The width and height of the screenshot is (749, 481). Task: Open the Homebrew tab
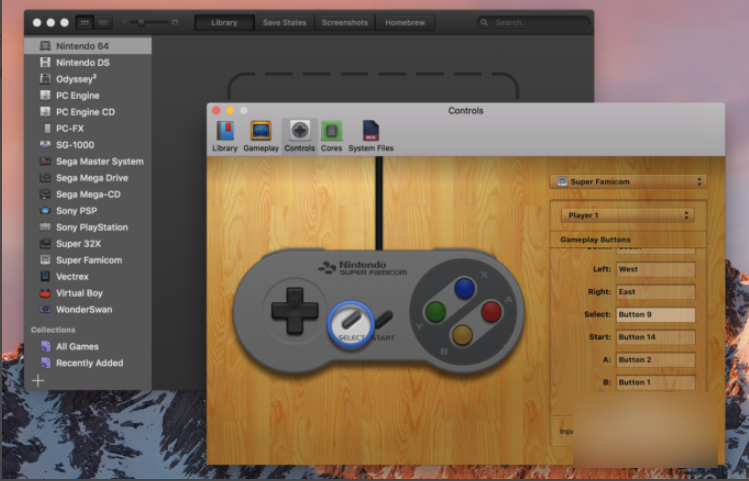pyautogui.click(x=405, y=22)
